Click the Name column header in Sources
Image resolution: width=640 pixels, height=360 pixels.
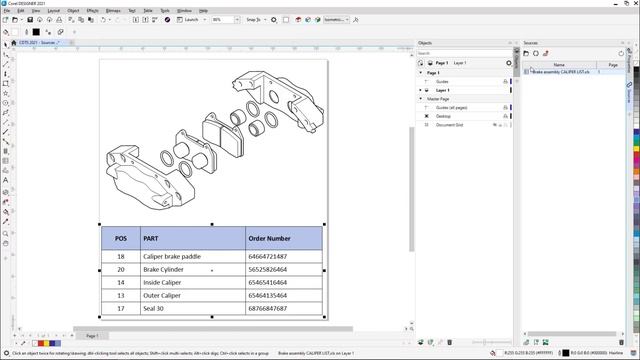(559, 65)
